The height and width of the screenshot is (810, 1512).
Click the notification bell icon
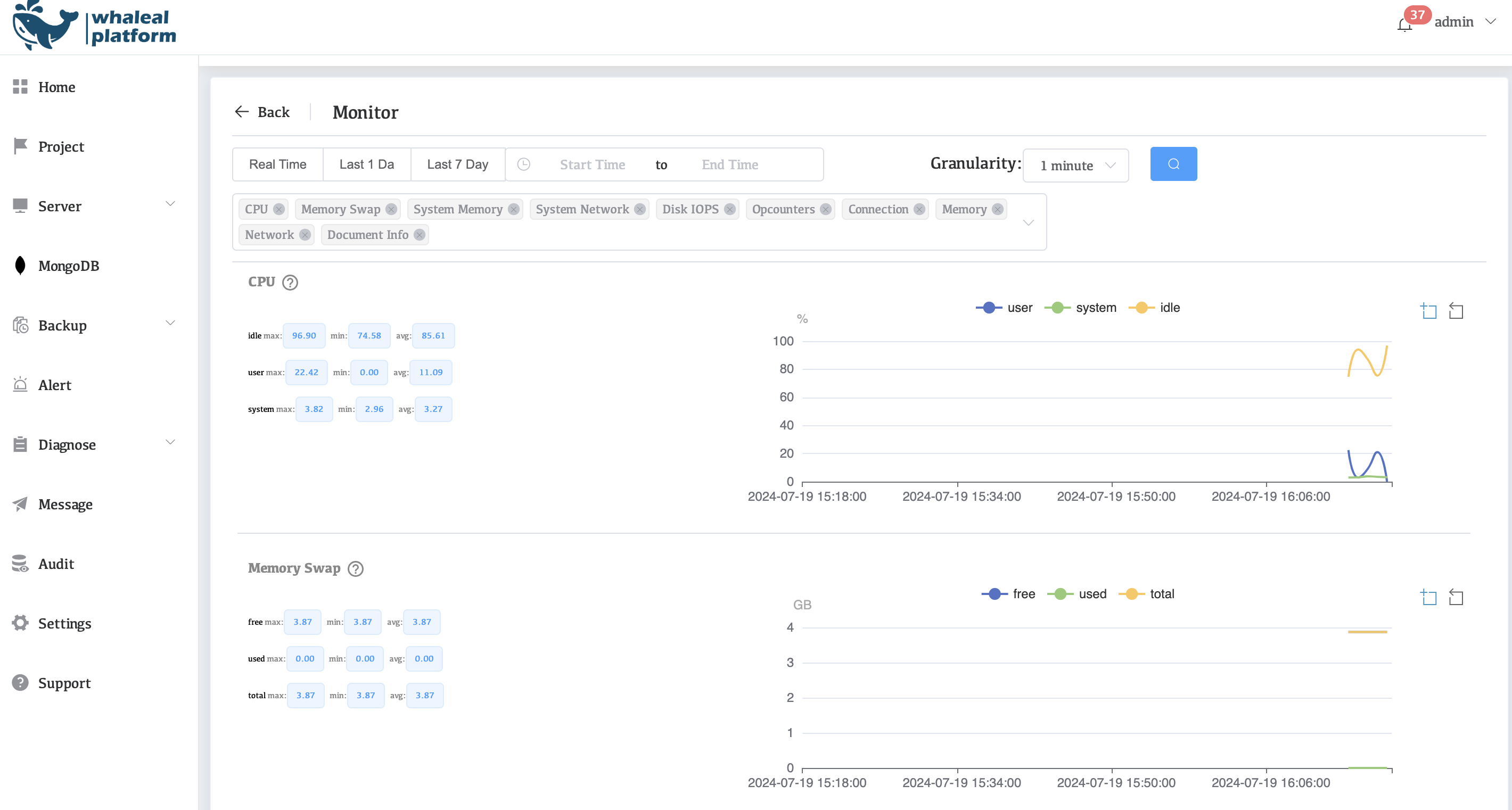[1404, 24]
